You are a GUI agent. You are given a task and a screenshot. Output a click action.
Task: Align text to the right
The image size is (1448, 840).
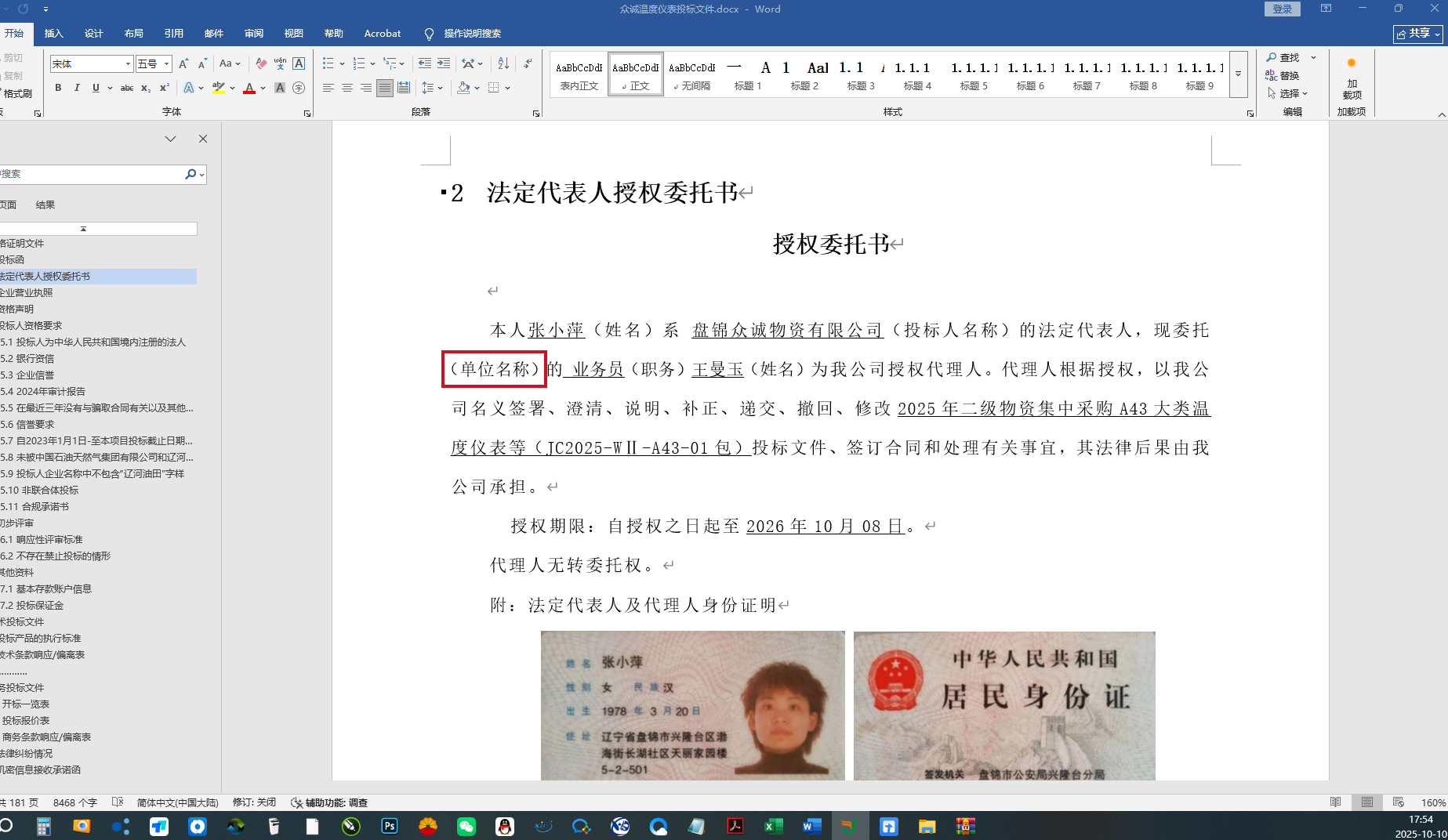coord(365,88)
